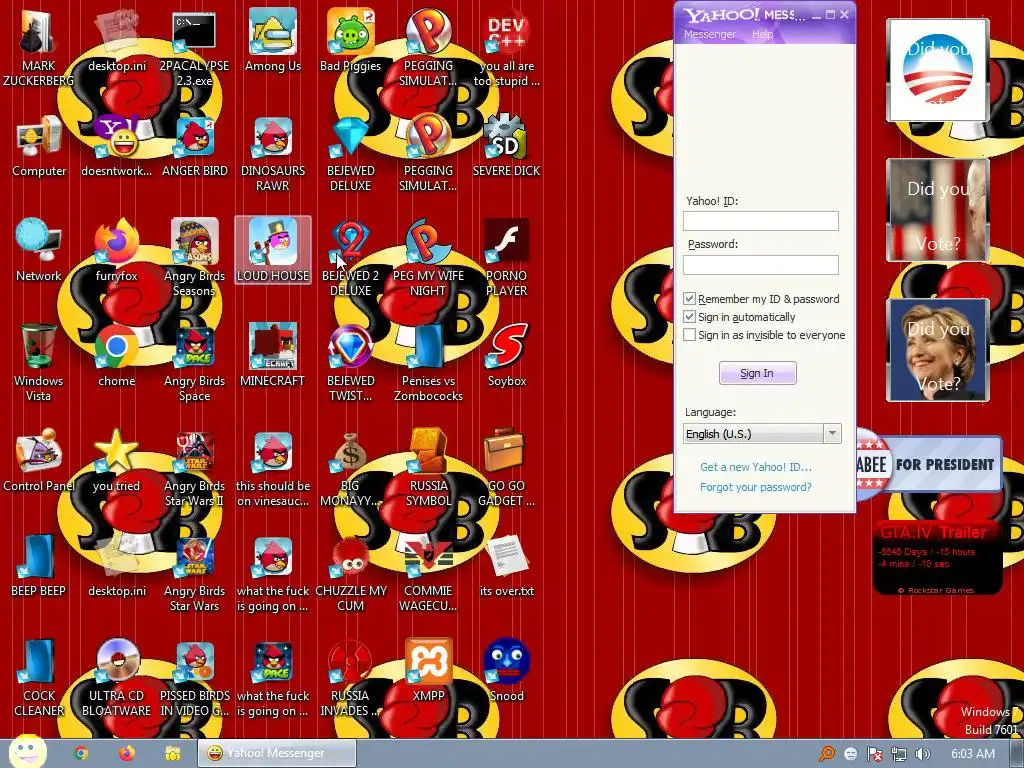1024x768 pixels.
Task: Select the BEEP BEEP desktop icon
Action: coord(39,566)
